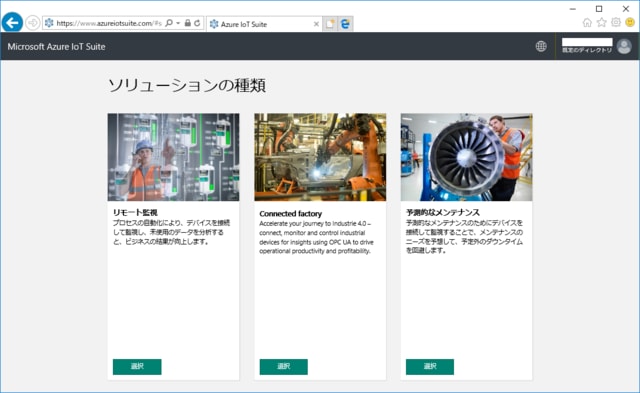Close the Azure IoT Suite tab
The image size is (640, 393).
coord(316,24)
